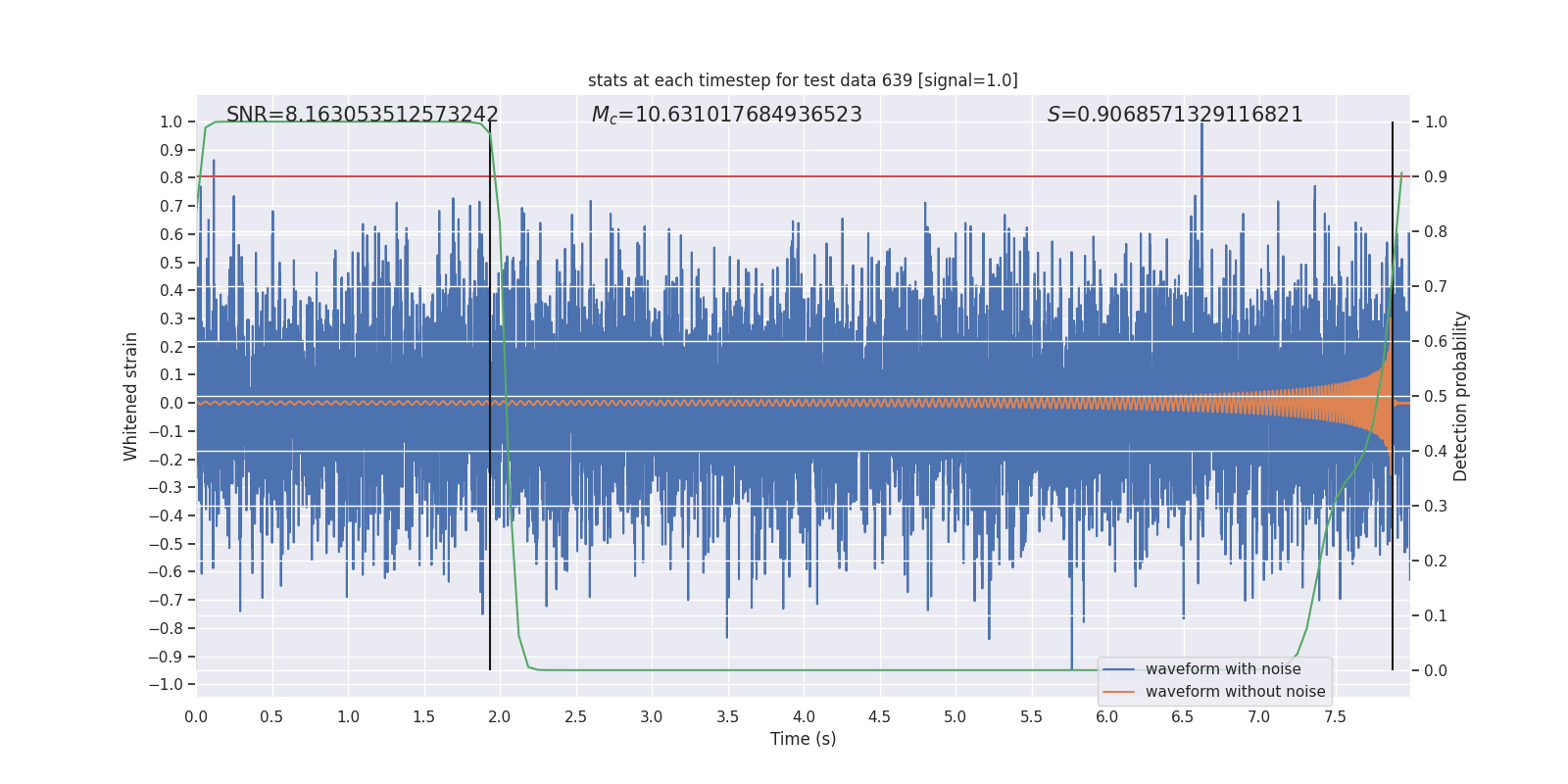Select whitened strain tick label −0.6
1568x784 pixels.
pos(167,571)
